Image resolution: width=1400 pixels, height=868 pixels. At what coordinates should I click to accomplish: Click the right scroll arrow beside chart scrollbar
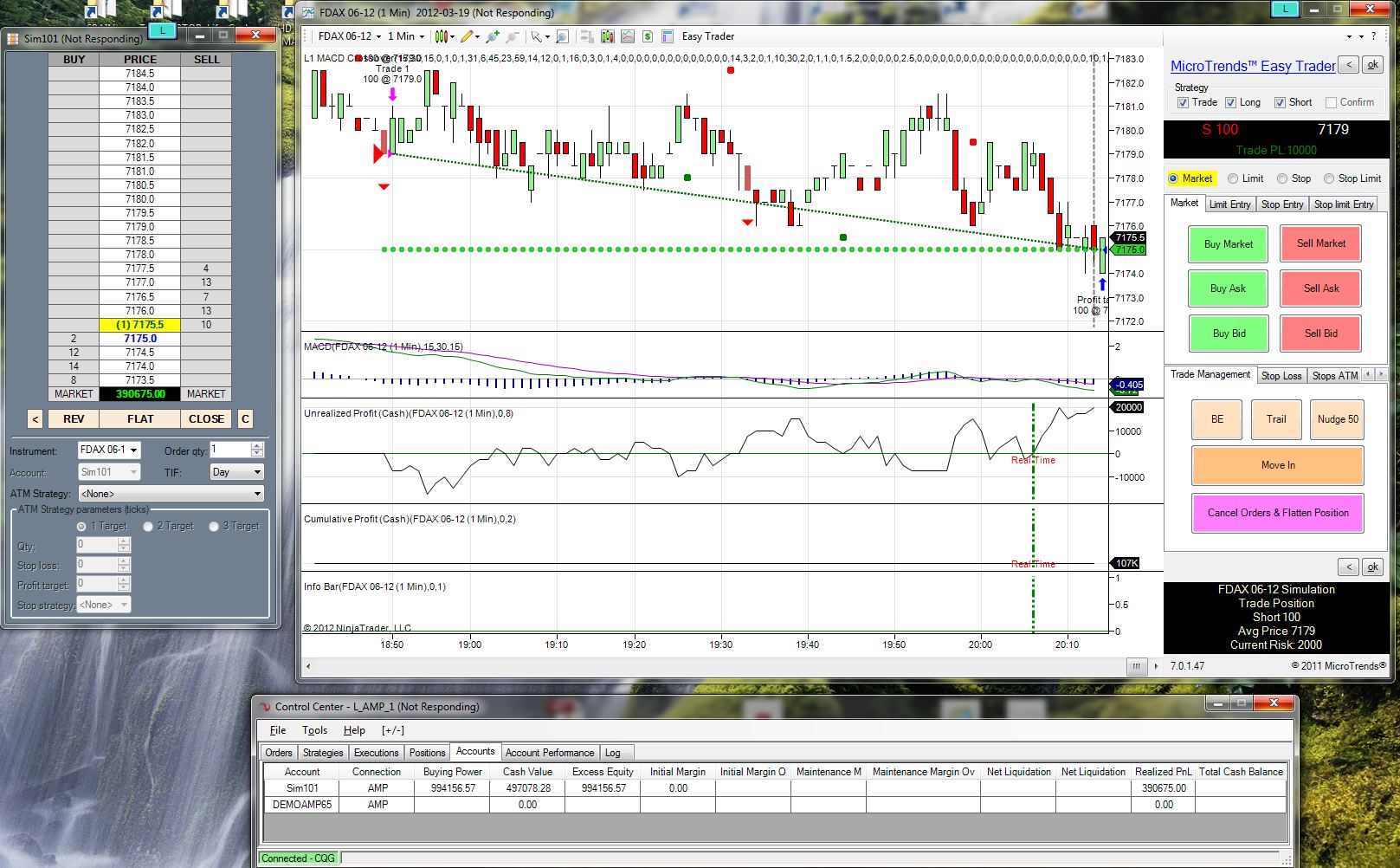point(1156,666)
